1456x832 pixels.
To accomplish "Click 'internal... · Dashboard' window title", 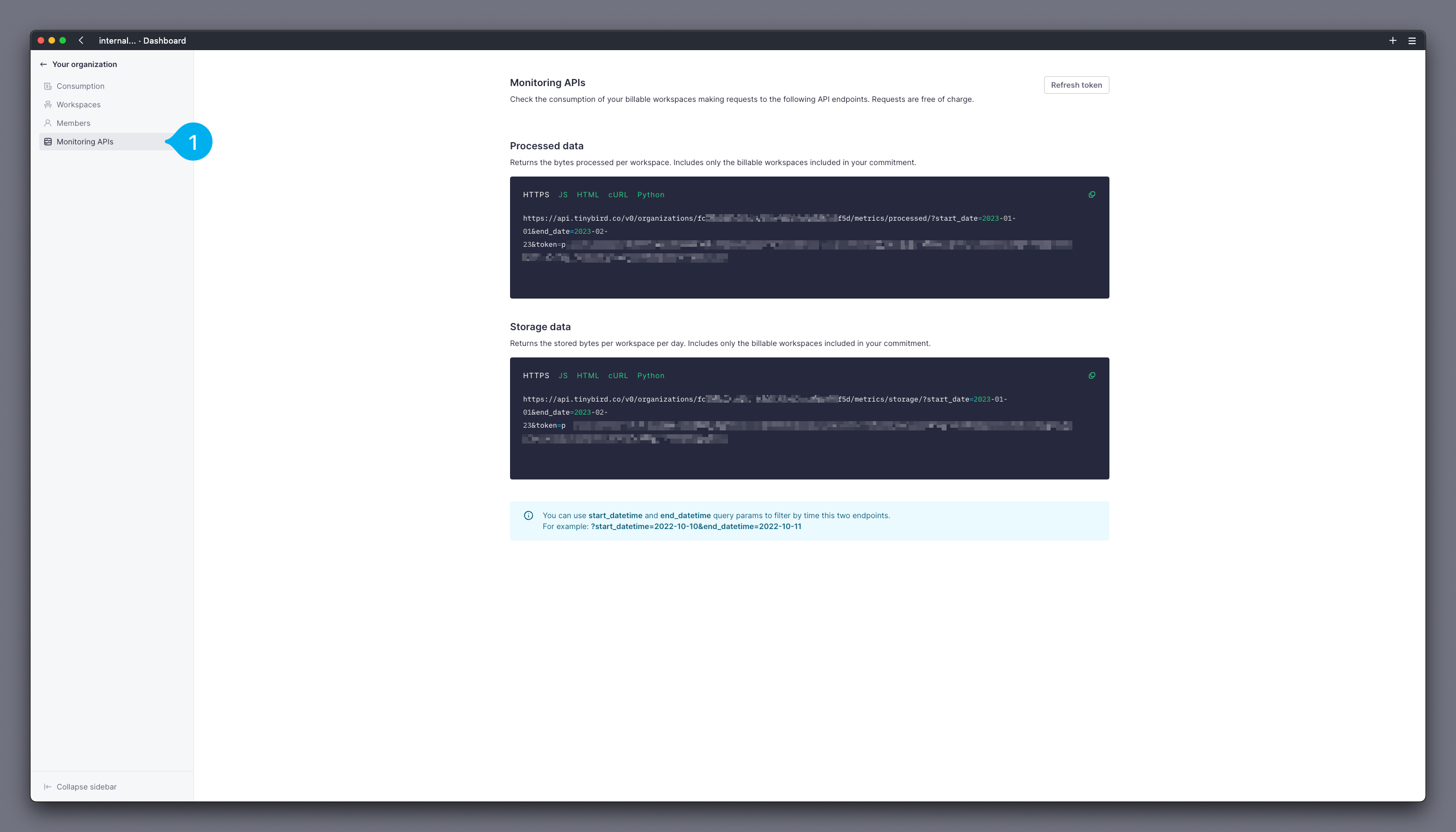I will (x=142, y=40).
